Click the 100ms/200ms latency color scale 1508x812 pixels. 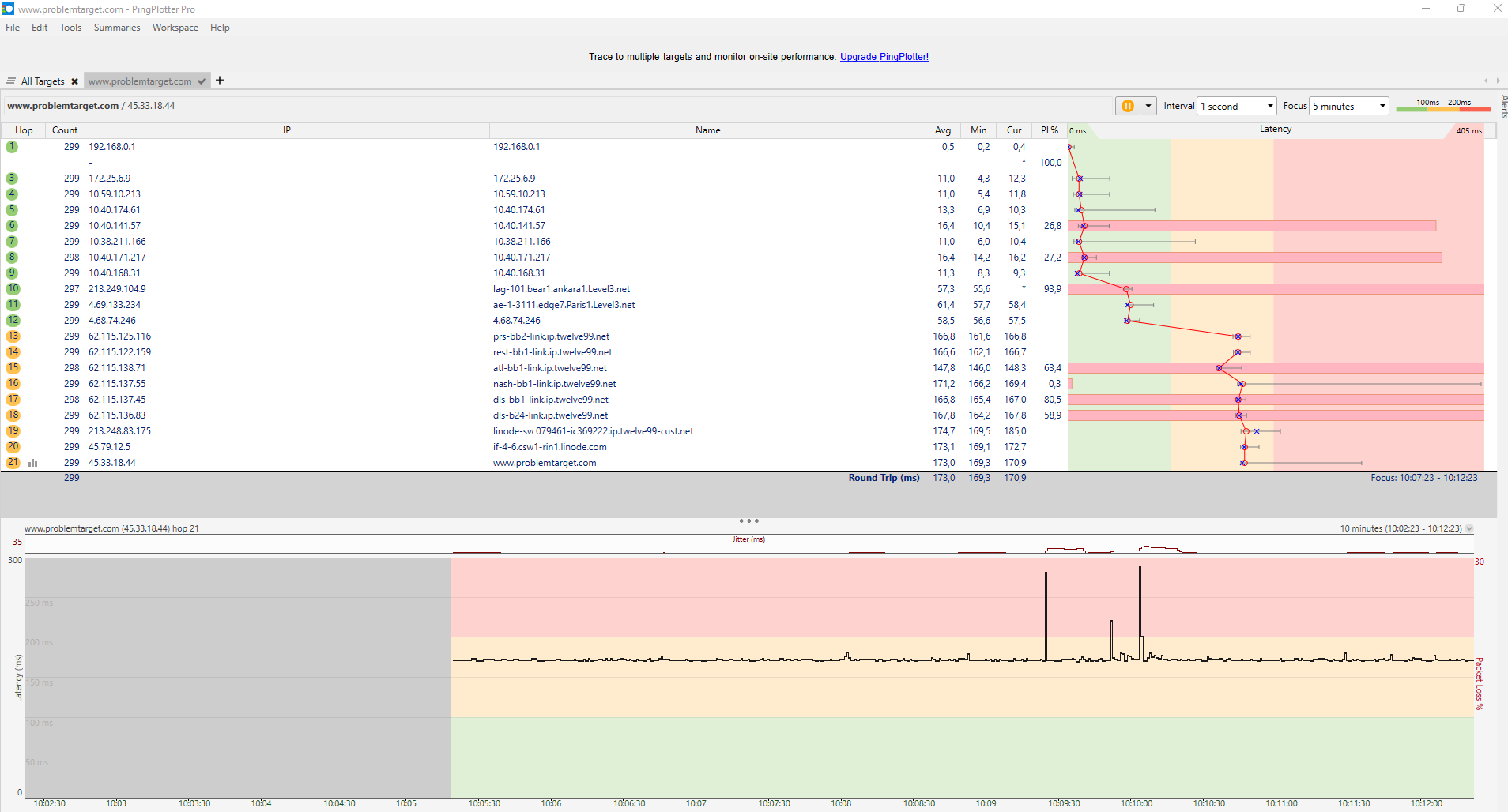coord(1443,105)
